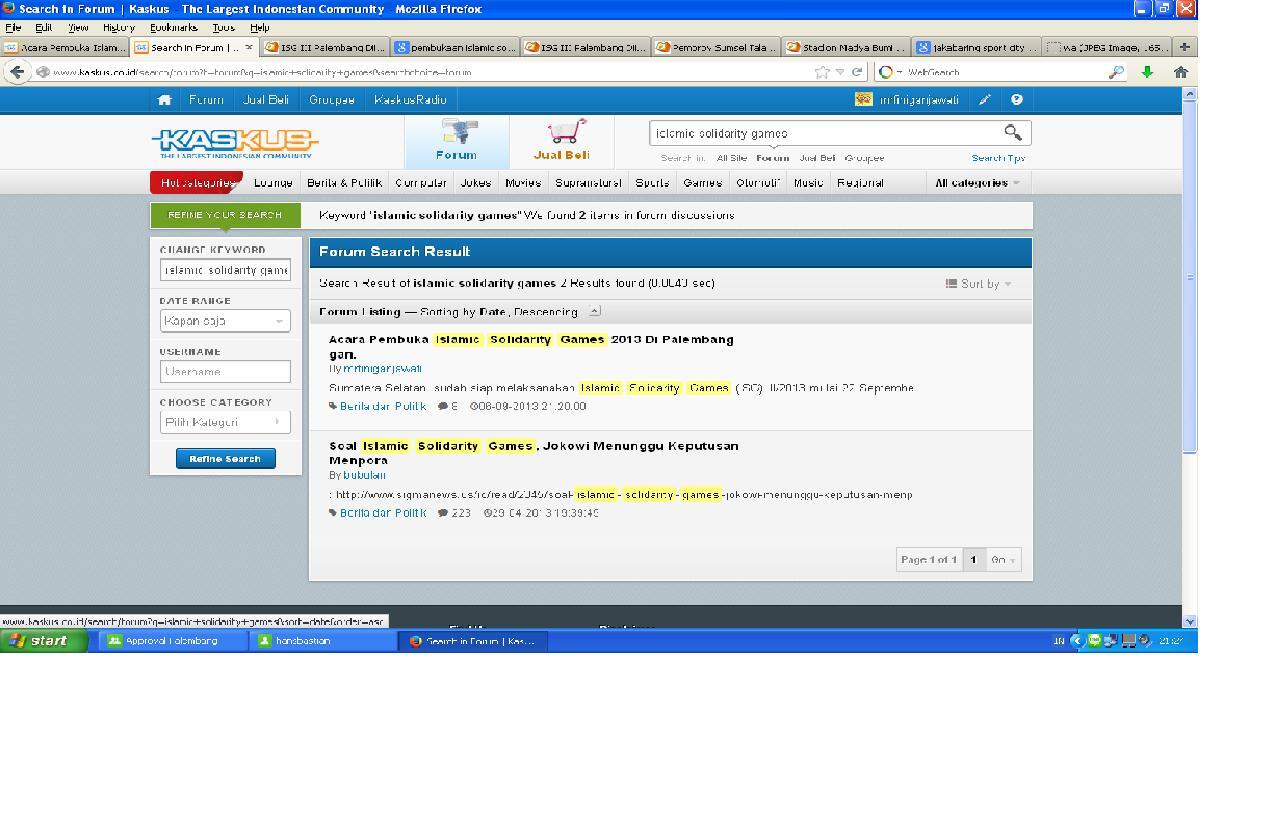Go to Firefox home page icon
Screen dimensions: 1280x832
tap(1181, 72)
